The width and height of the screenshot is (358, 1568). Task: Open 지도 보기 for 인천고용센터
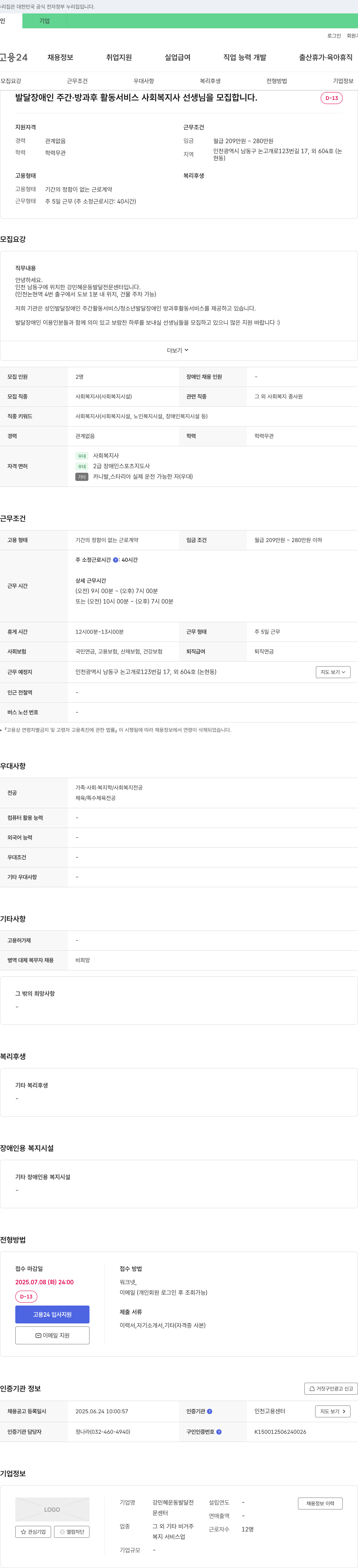(333, 1411)
